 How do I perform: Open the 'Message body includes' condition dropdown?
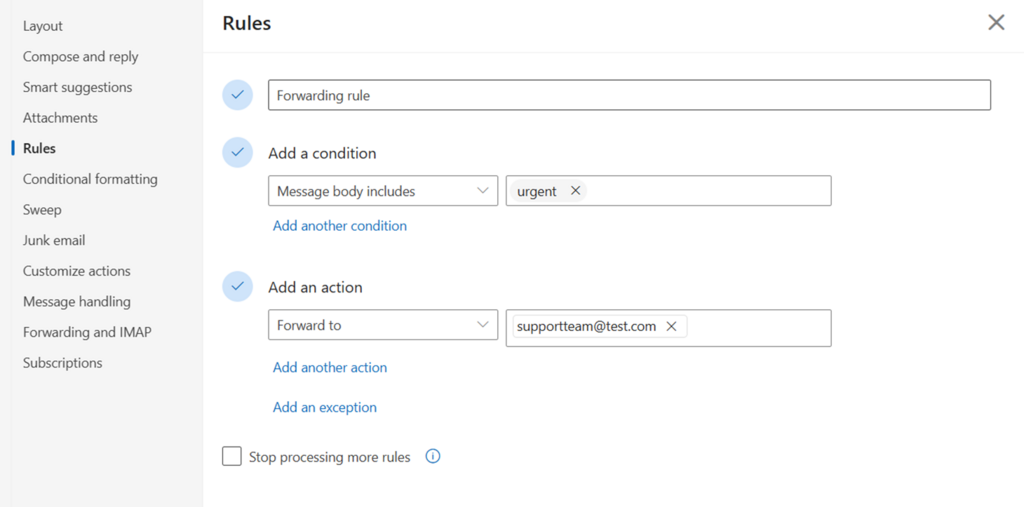383,191
